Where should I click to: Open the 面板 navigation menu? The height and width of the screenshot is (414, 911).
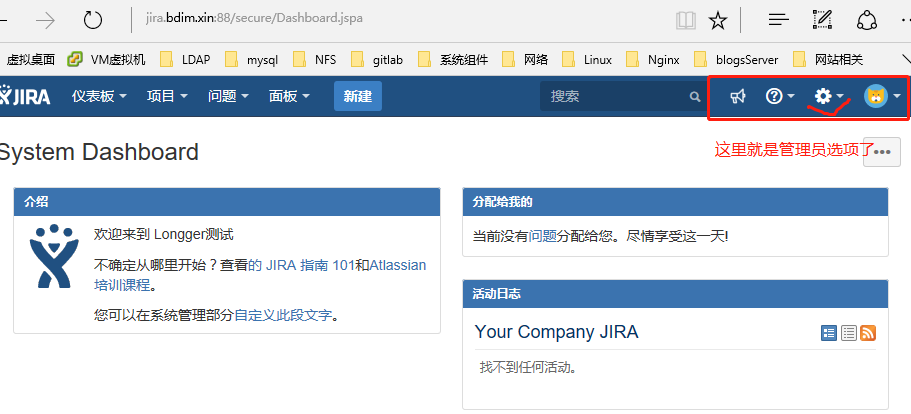click(289, 96)
